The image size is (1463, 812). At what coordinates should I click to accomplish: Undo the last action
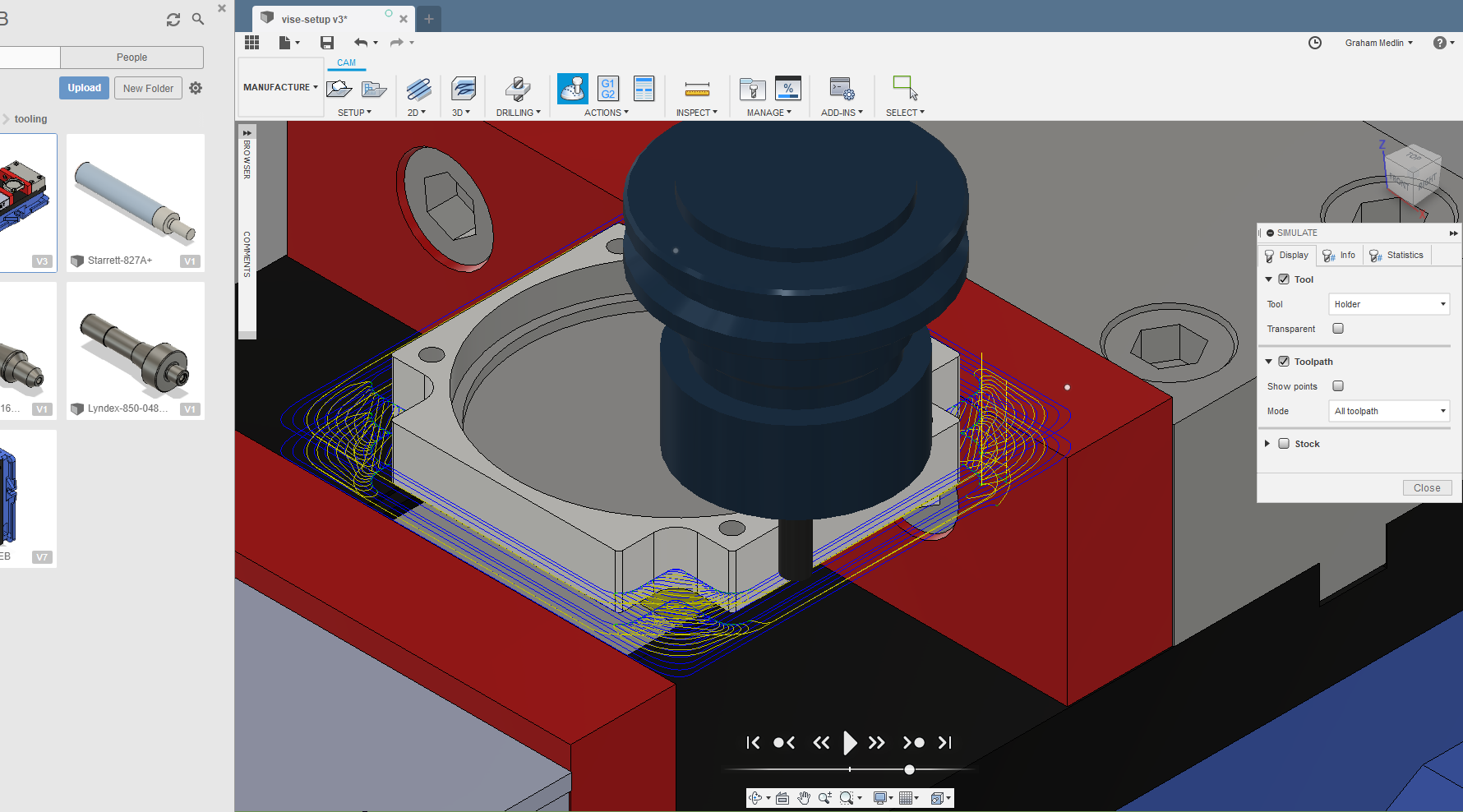361,42
